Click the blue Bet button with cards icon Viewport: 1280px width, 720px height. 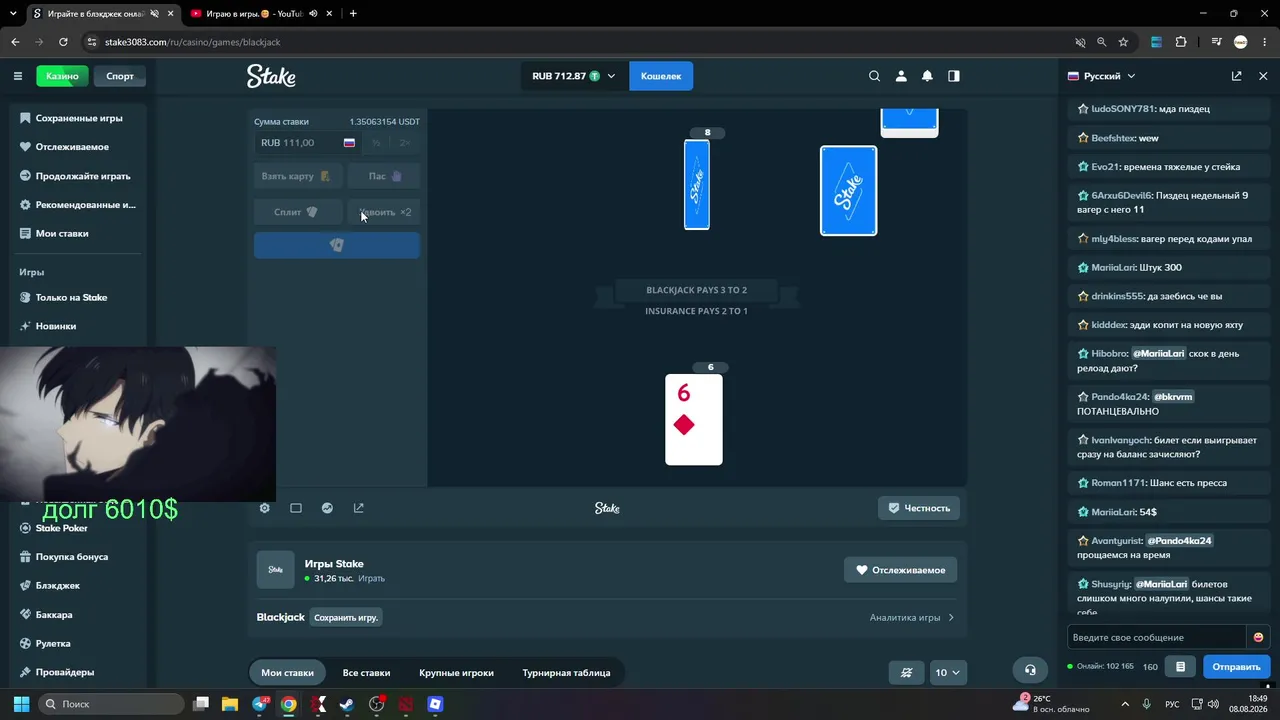(337, 246)
